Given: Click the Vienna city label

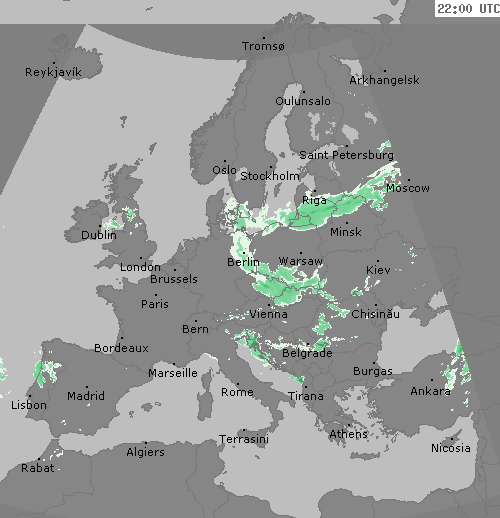Looking at the screenshot, I should coord(269,314).
